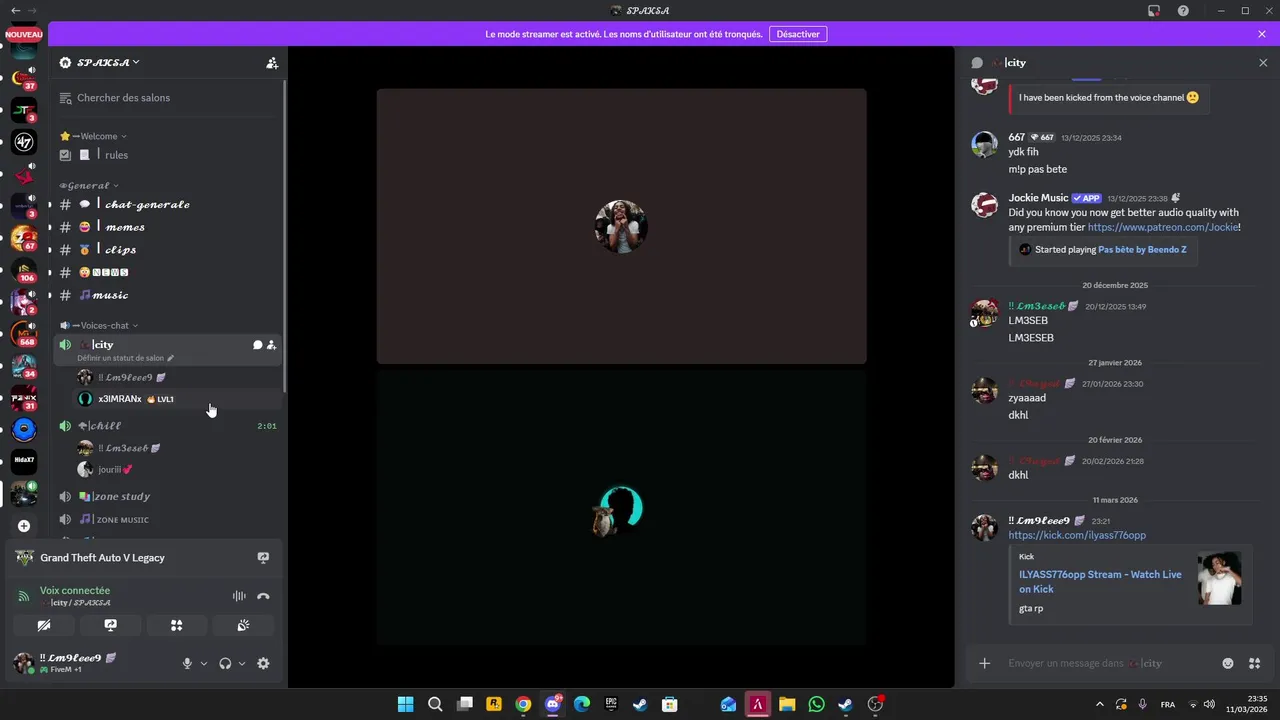Open ILYASS776opp Stream embed title
The width and height of the screenshot is (1280, 720).
(1100, 581)
